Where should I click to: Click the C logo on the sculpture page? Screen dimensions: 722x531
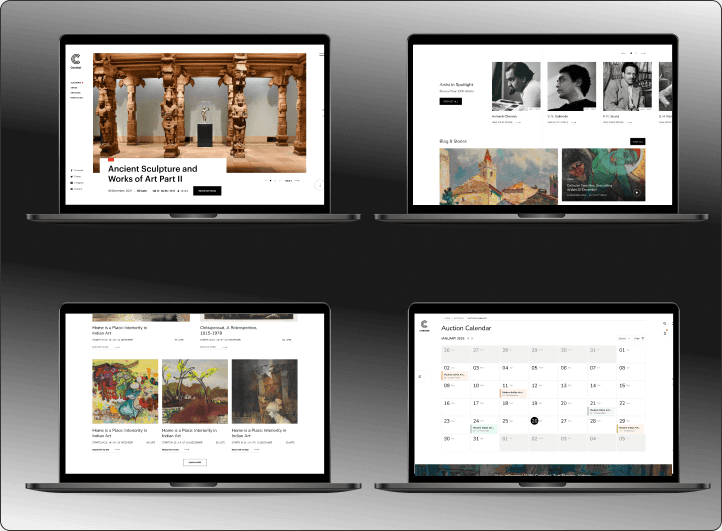coord(76,59)
